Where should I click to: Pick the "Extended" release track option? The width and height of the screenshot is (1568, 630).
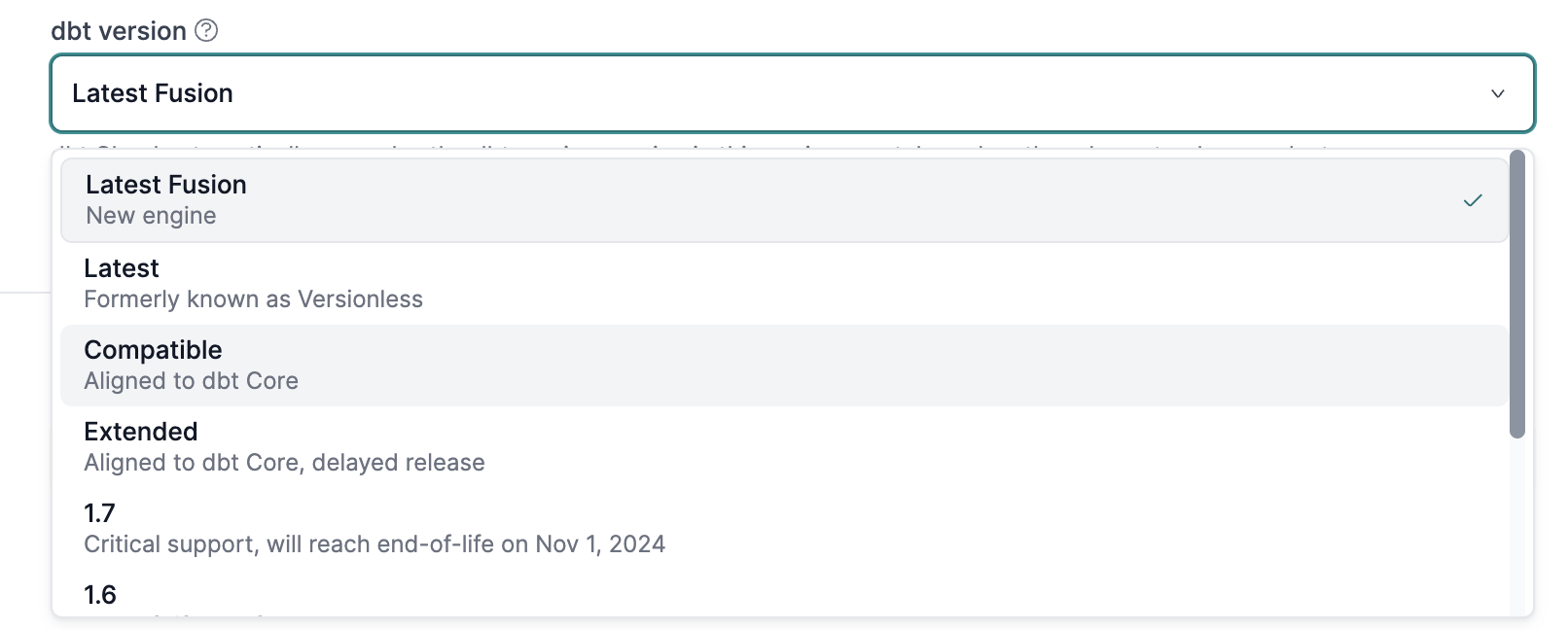[141, 432]
